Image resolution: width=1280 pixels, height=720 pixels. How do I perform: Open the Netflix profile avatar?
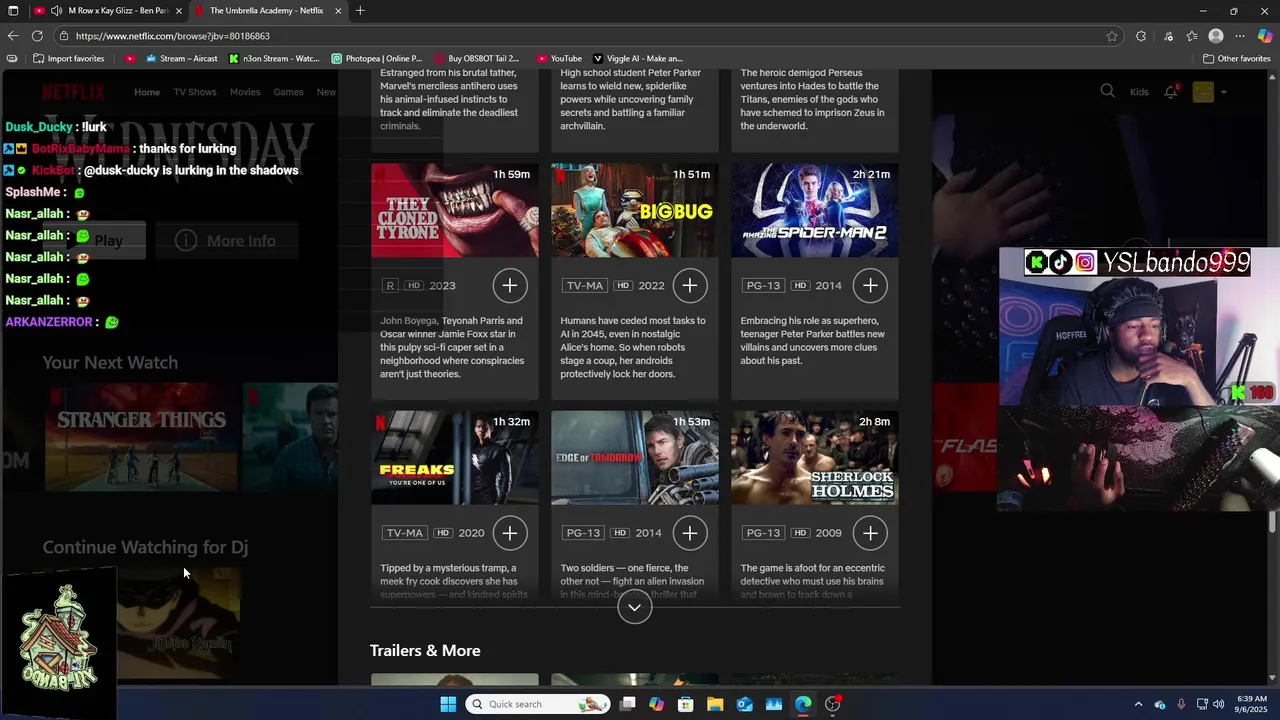tap(1203, 91)
